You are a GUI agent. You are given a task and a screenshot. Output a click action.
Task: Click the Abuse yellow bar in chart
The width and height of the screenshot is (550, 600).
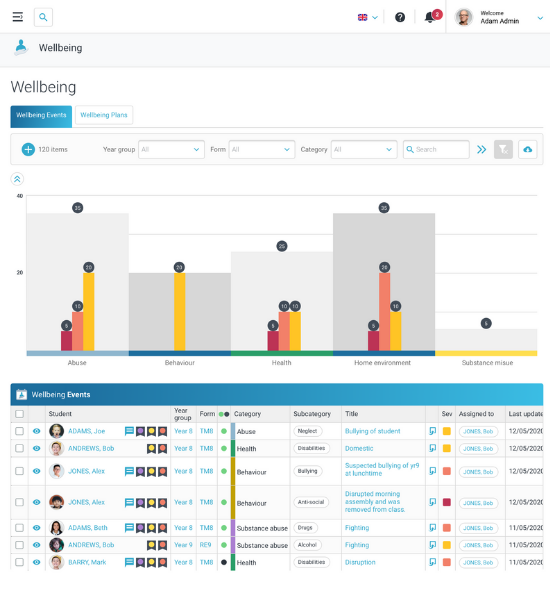coord(89,312)
